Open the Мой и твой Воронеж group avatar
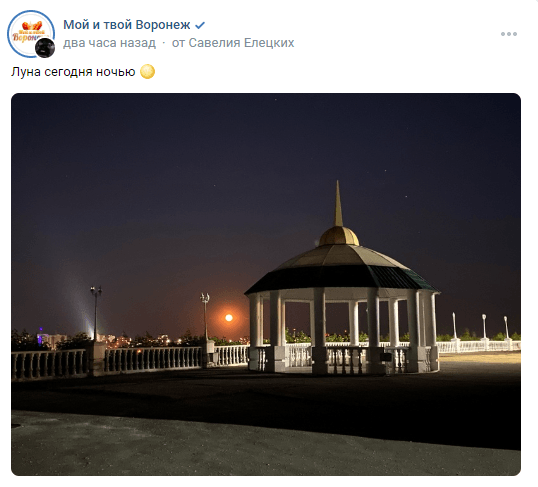 coord(31,34)
